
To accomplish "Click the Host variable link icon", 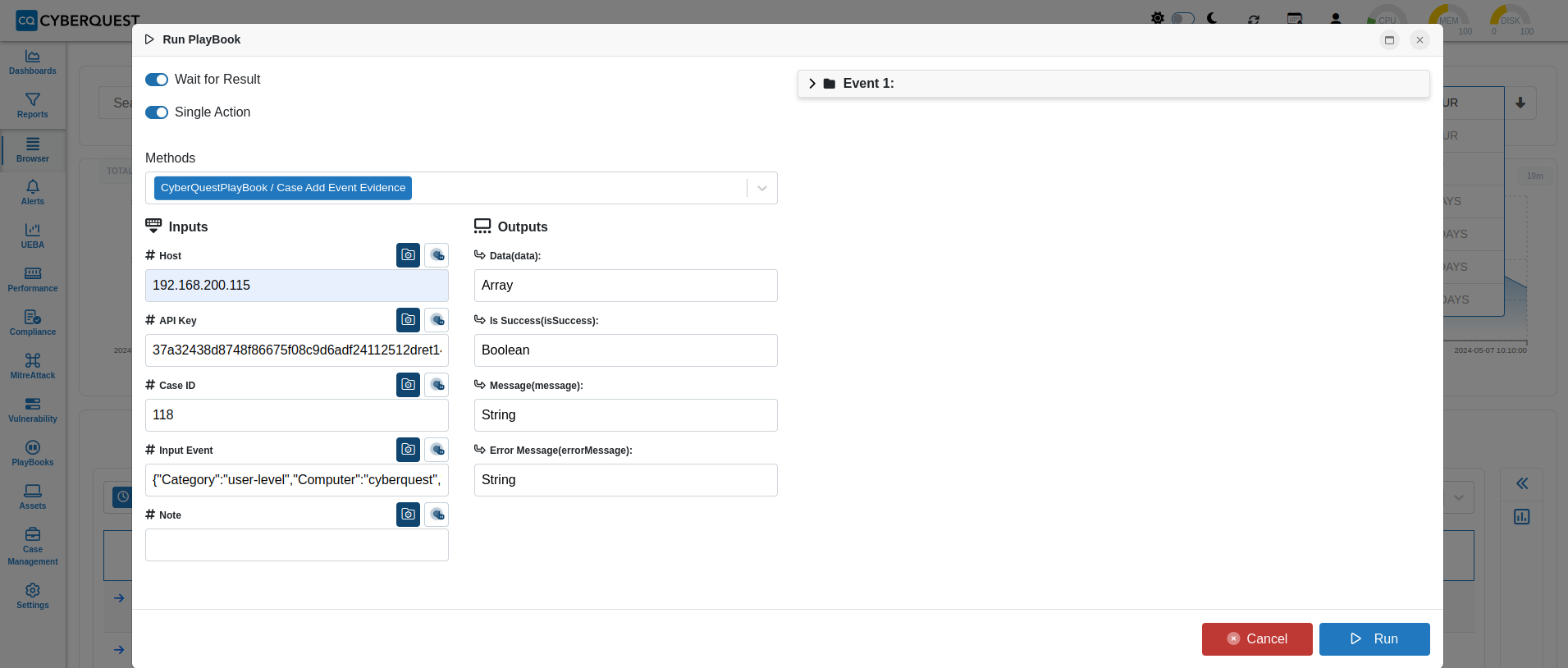I will [437, 255].
